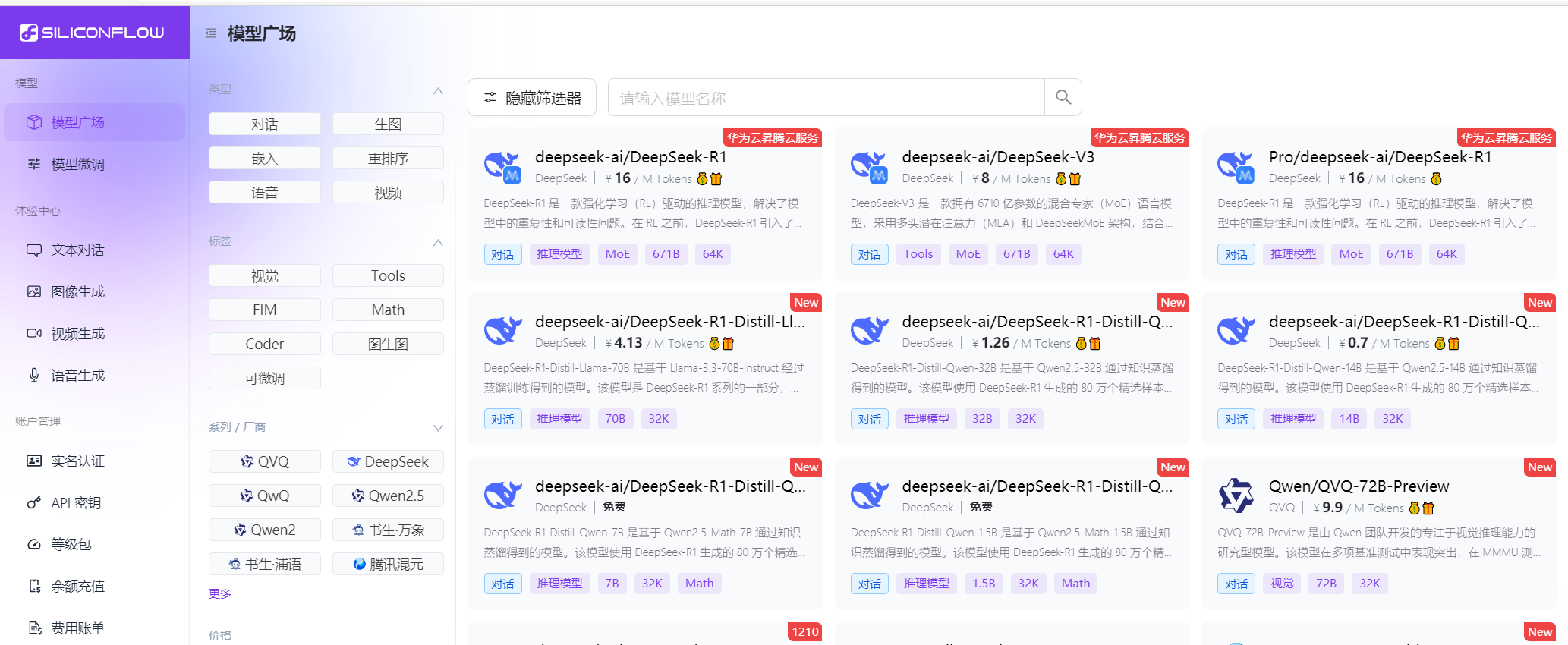Filter by Qwen2.5 series
The width and height of the screenshot is (1568, 645).
pyautogui.click(x=388, y=496)
